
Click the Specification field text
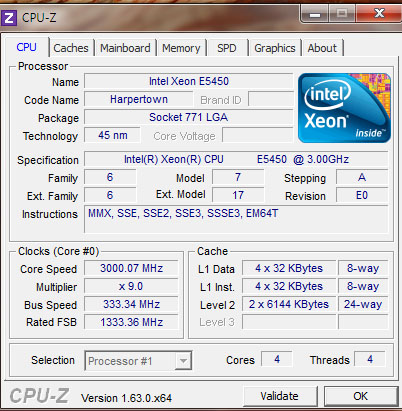coord(236,159)
